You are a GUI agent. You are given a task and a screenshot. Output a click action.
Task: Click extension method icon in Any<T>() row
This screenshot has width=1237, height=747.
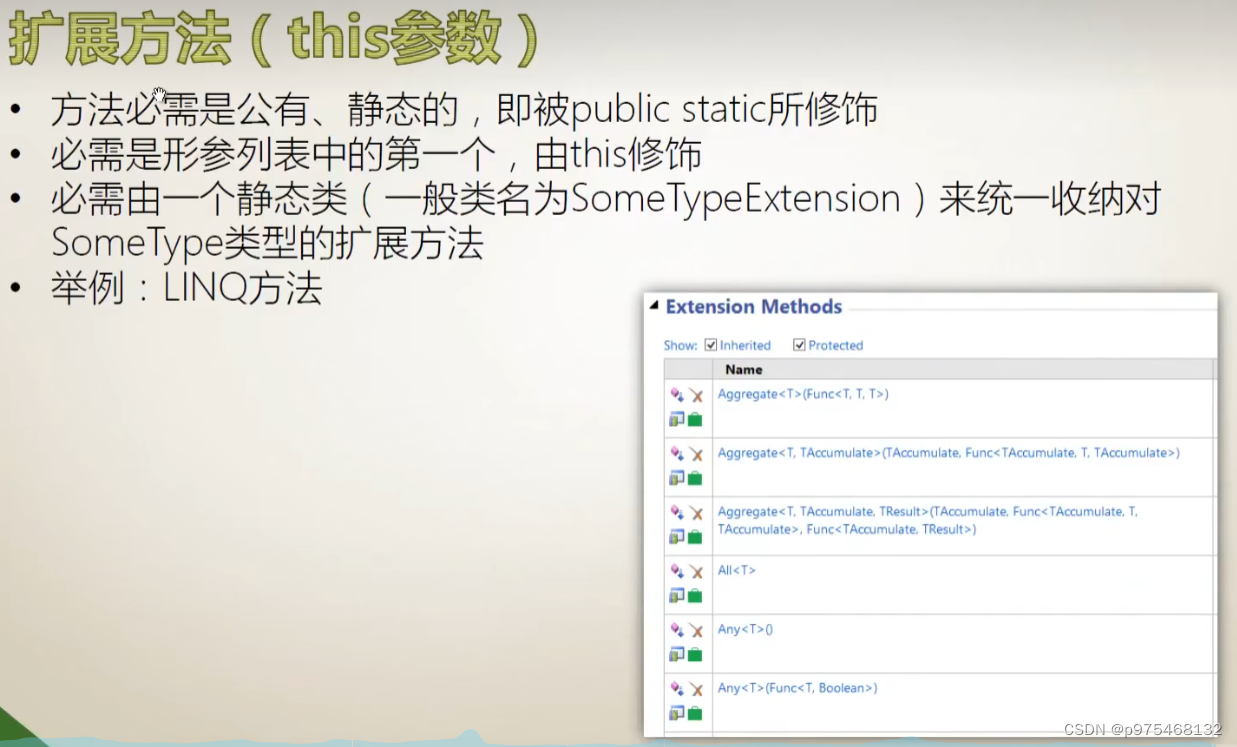677,630
